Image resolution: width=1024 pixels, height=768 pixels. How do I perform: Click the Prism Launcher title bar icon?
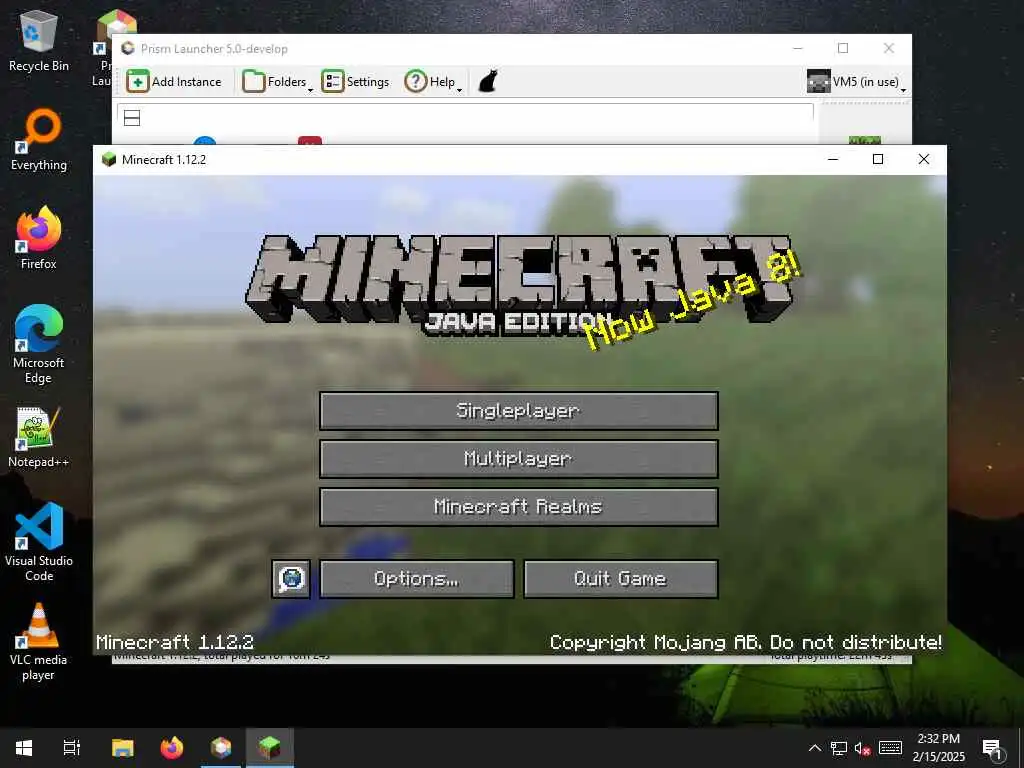coord(128,48)
